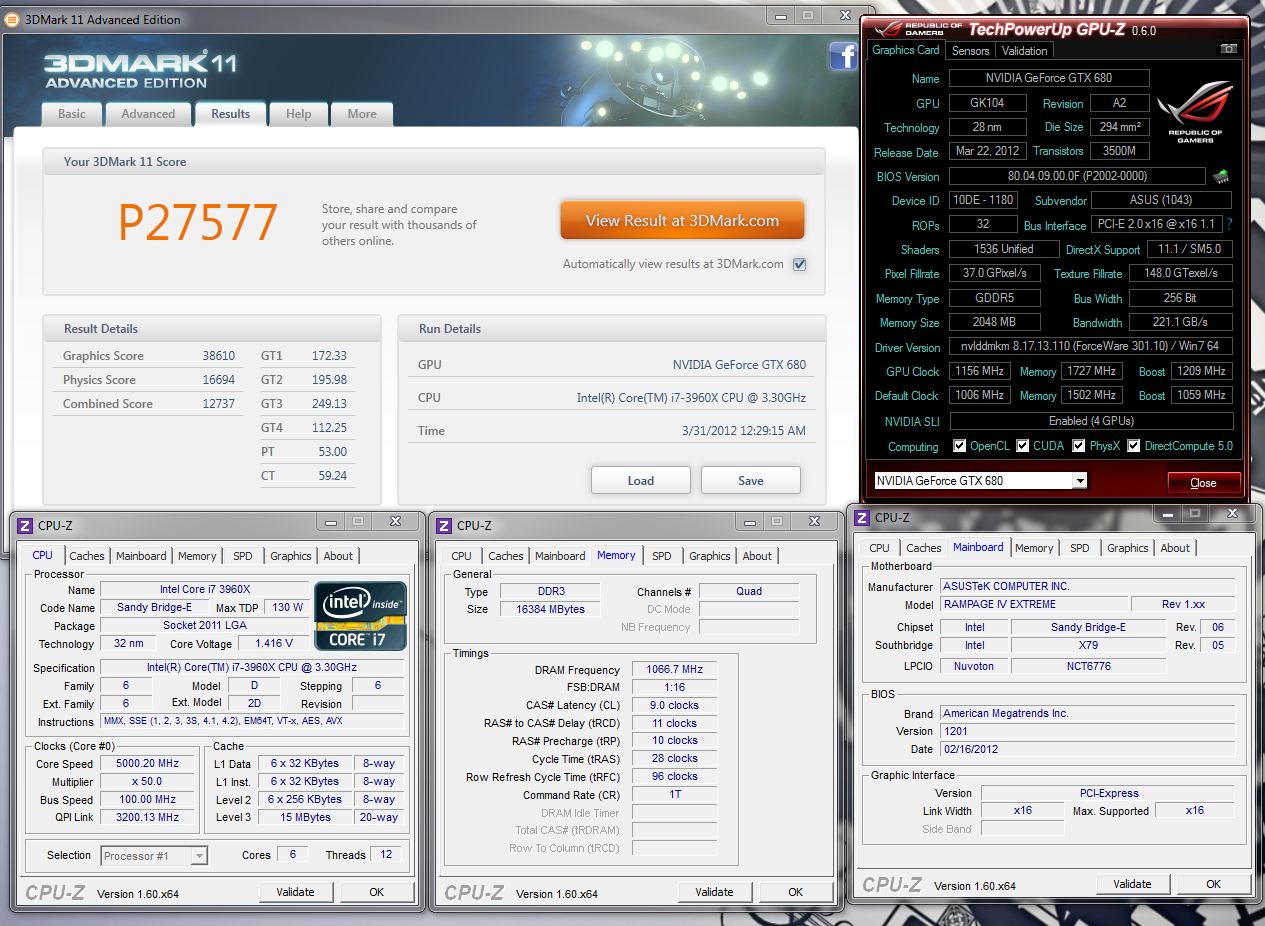Click the red Close button in GPU-Z
Image resolution: width=1265 pixels, height=926 pixels.
[x=1204, y=482]
